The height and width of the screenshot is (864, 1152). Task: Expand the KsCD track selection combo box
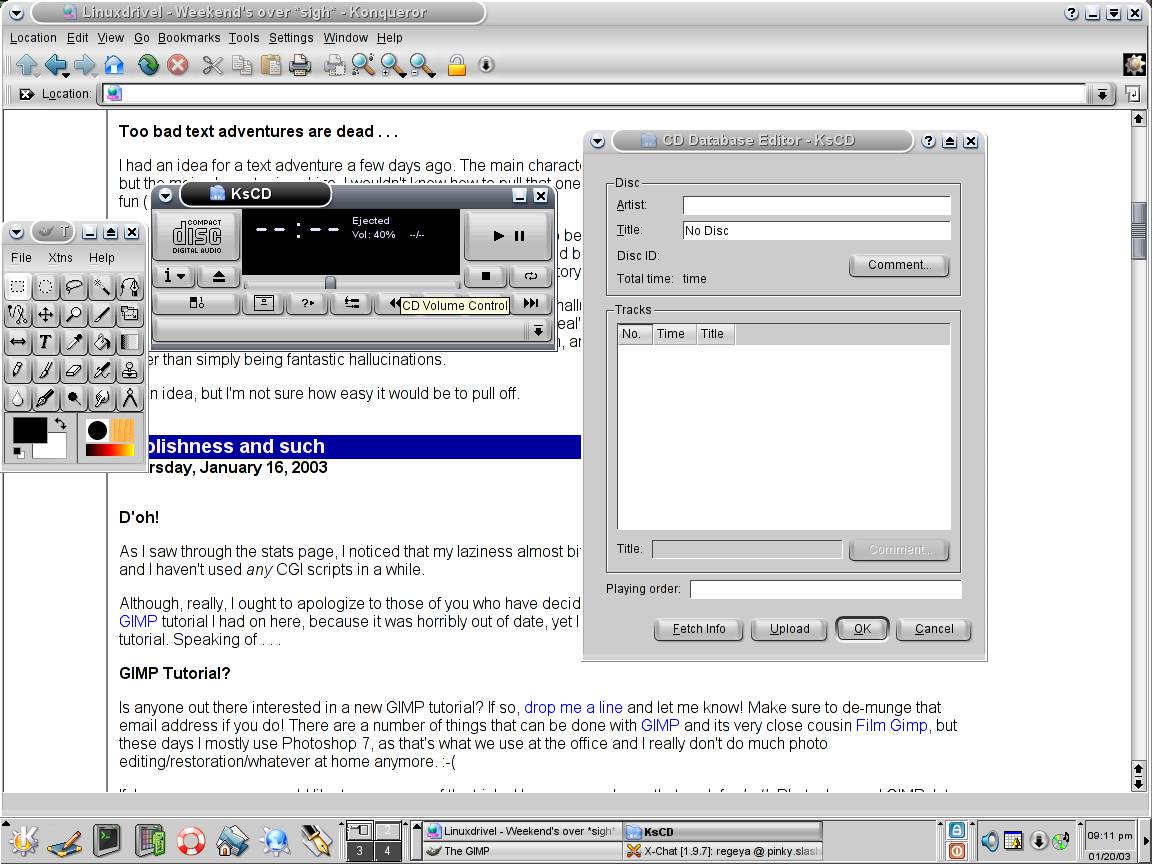(x=539, y=331)
